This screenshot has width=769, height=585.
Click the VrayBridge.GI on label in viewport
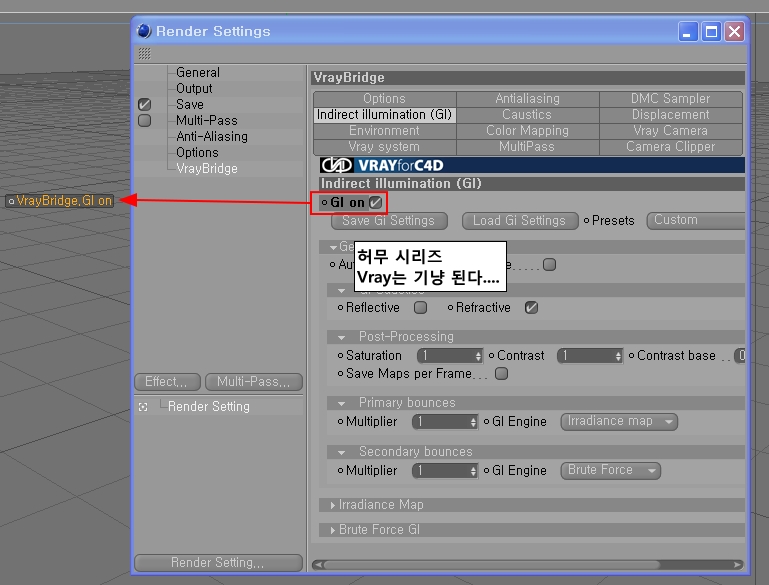click(x=60, y=201)
